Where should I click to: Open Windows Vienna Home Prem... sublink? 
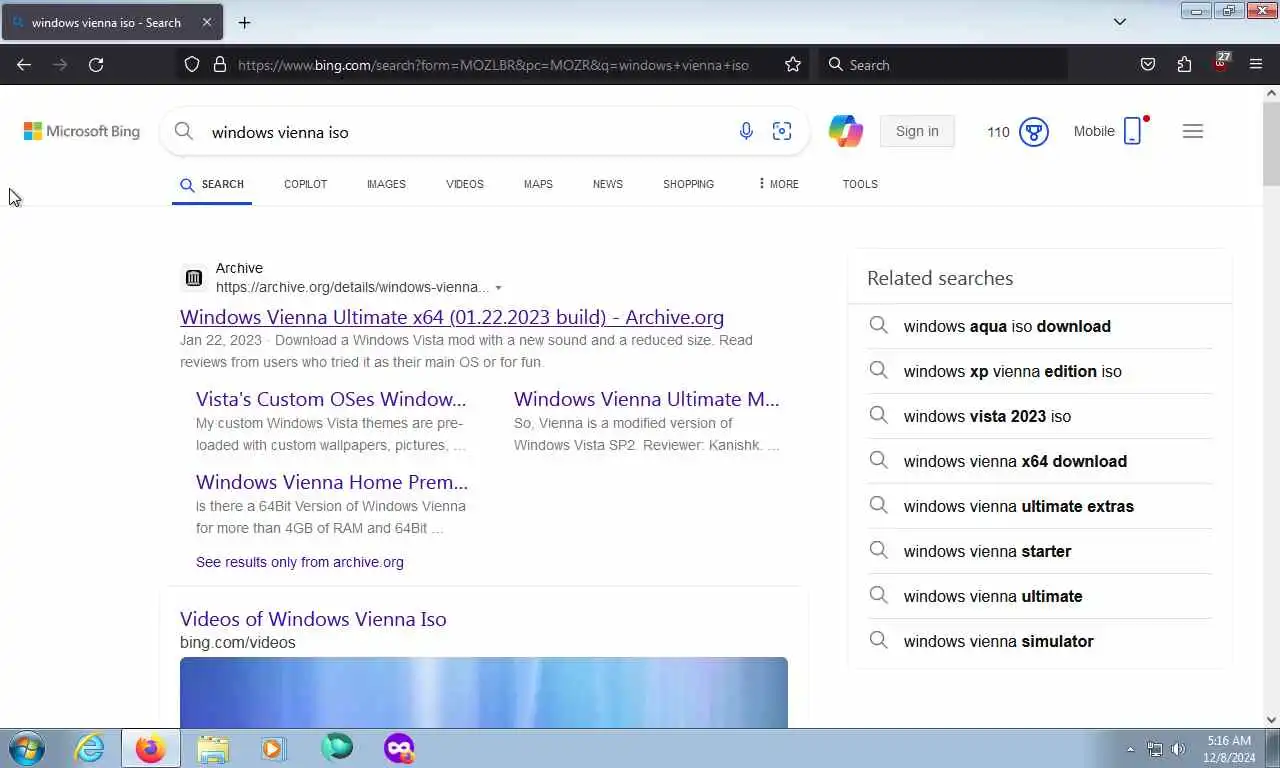coord(332,482)
